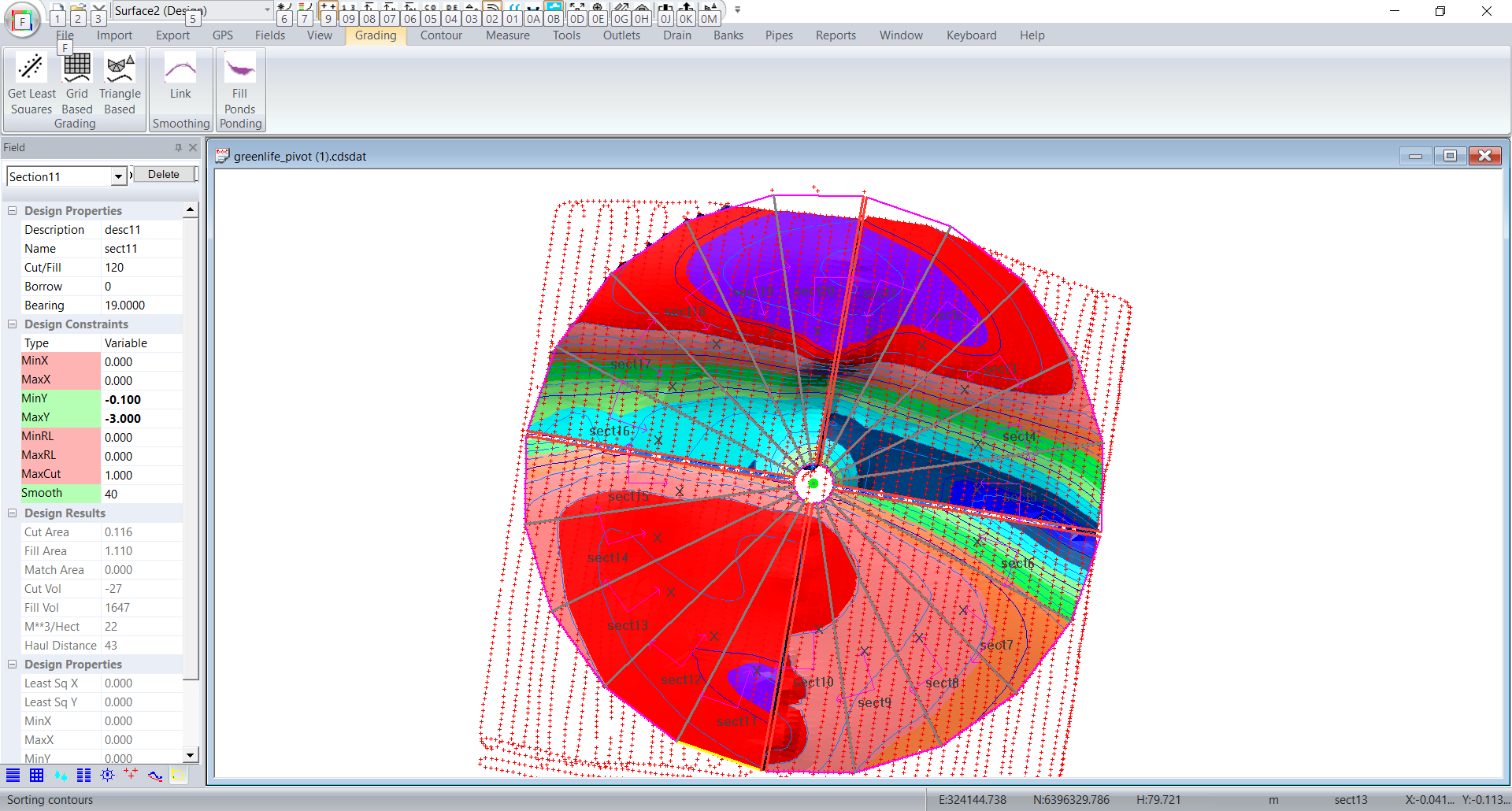The width and height of the screenshot is (1512, 811).
Task: Click the MaxCut value field showing 1.000
Action: (142, 476)
